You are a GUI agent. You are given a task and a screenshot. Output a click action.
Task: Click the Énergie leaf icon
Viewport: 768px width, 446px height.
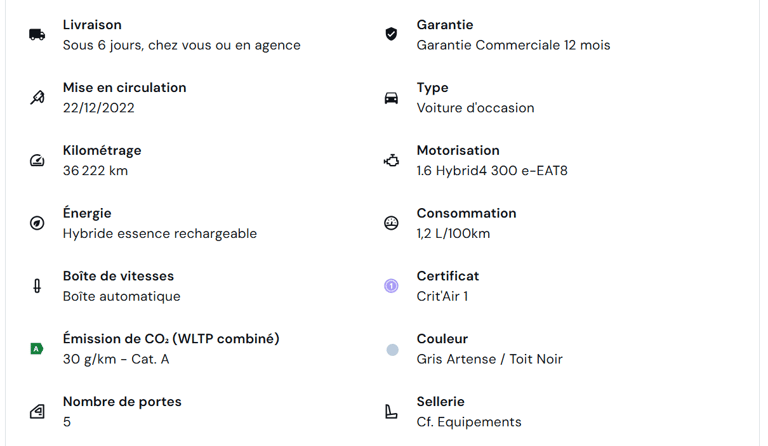click(x=37, y=224)
